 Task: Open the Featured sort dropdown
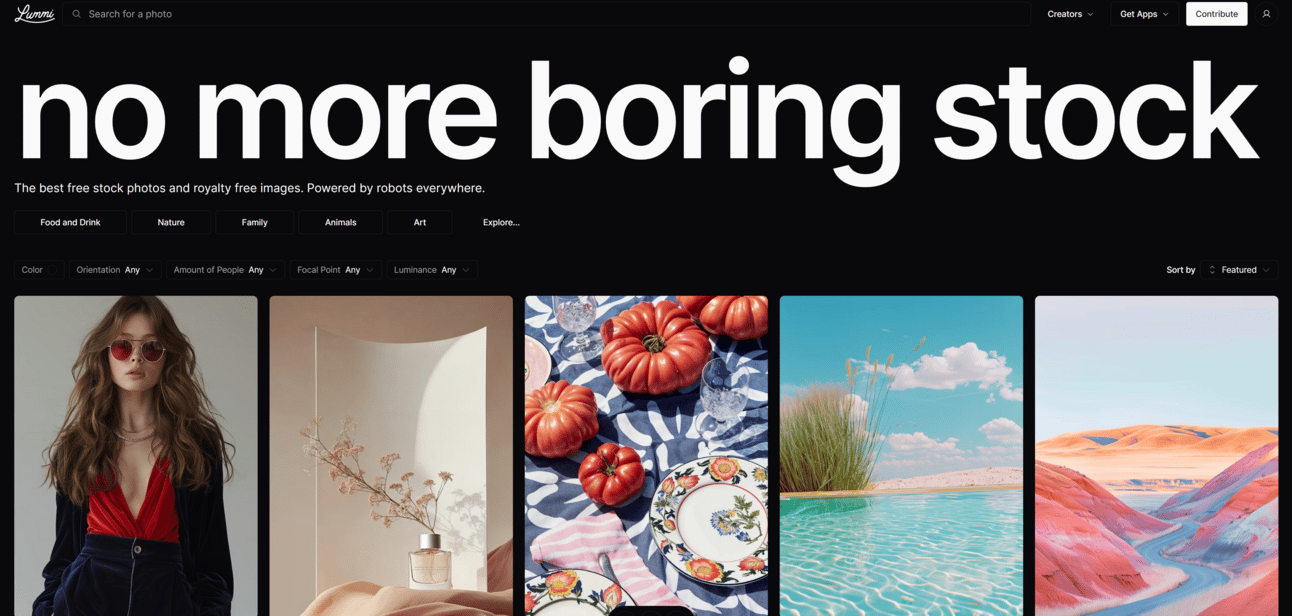(x=1240, y=270)
